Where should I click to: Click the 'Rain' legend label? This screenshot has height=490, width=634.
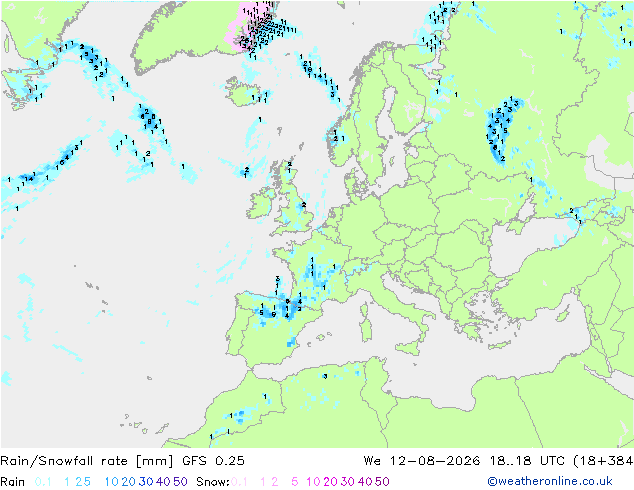click(13, 482)
